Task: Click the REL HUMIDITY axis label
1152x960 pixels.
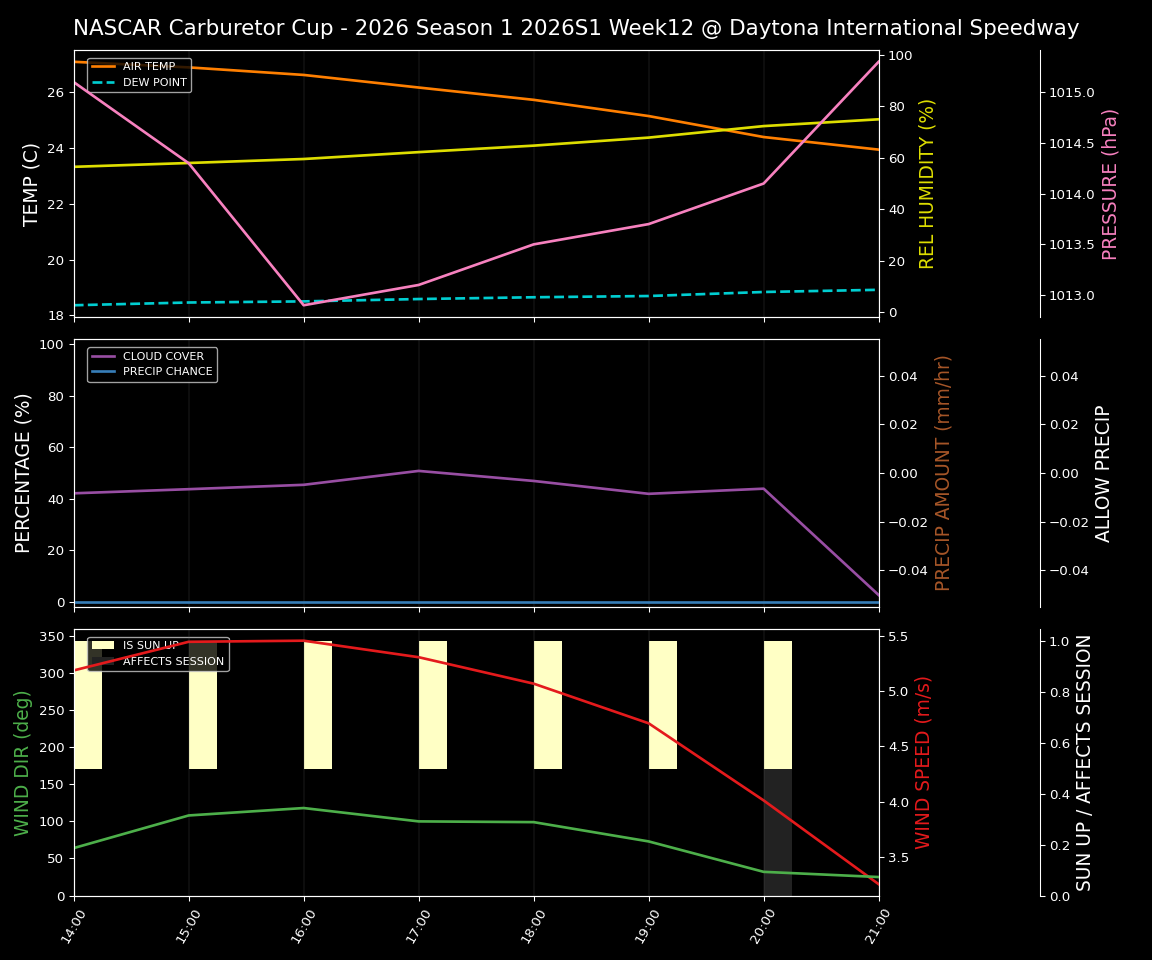Action: (x=928, y=180)
